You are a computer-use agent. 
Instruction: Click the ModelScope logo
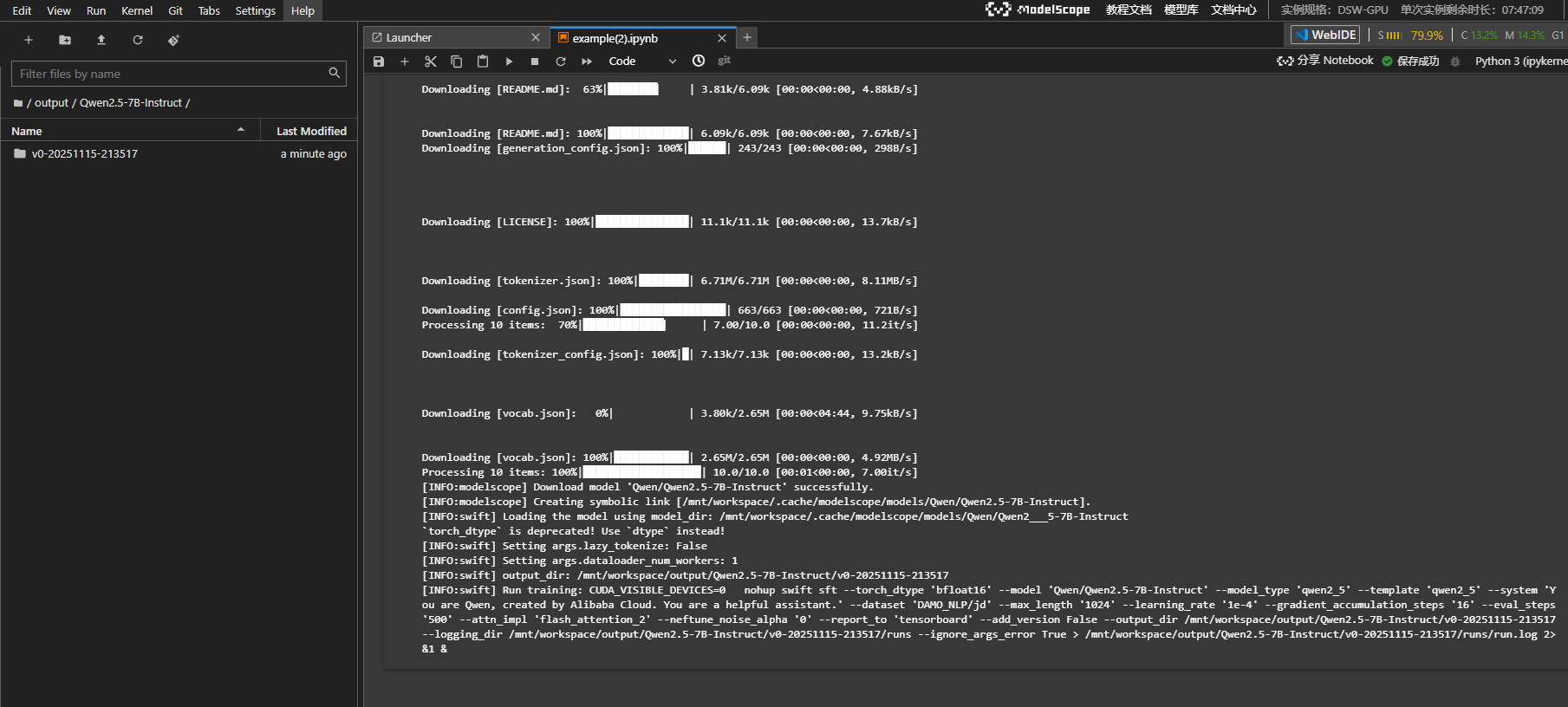(1038, 10)
